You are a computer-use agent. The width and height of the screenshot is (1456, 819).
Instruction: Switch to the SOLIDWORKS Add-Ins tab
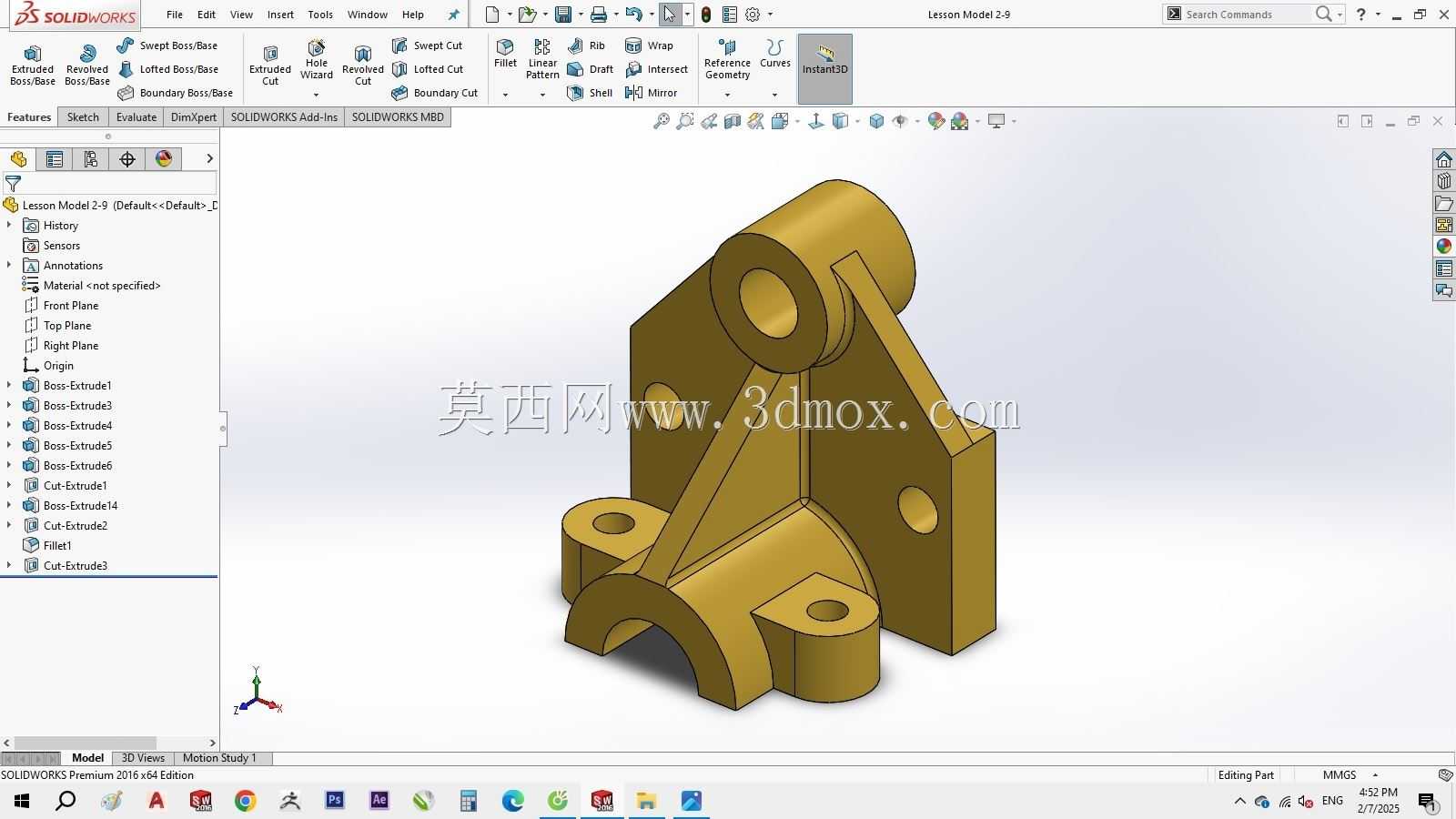pyautogui.click(x=284, y=117)
